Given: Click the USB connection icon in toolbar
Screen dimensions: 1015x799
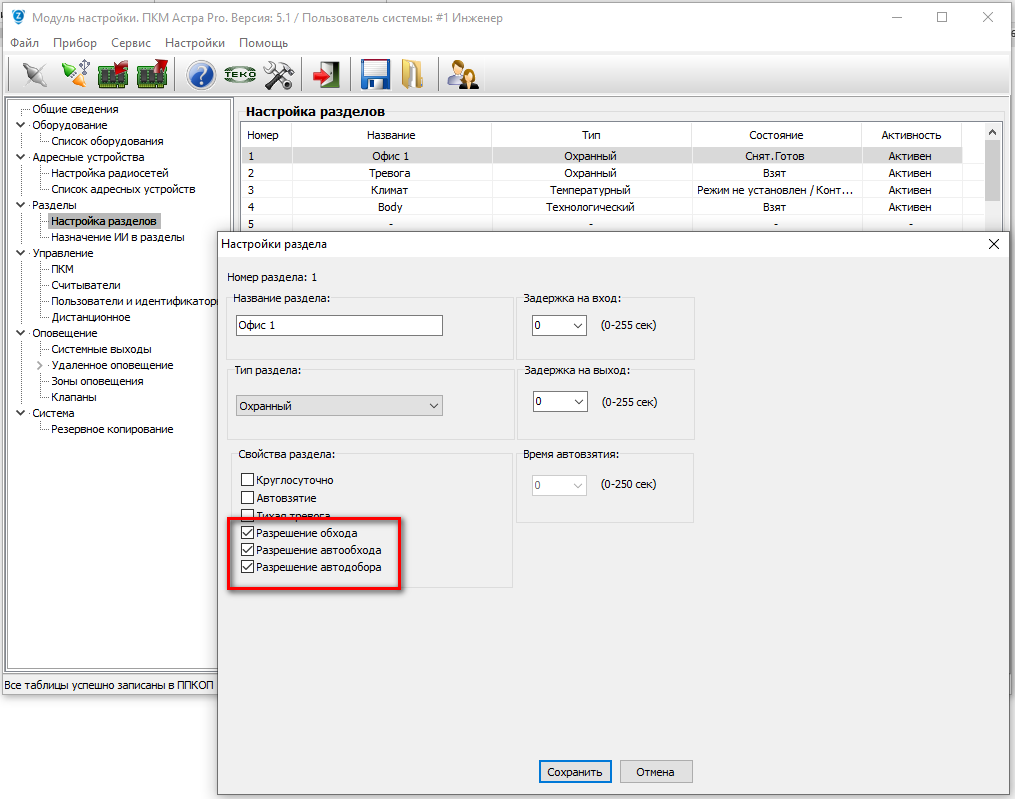Looking at the screenshot, I should [75, 75].
